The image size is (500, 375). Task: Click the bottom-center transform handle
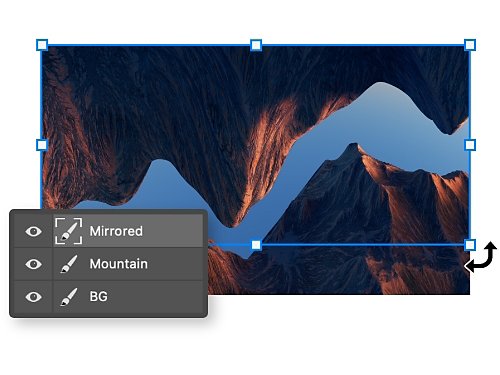(256, 245)
